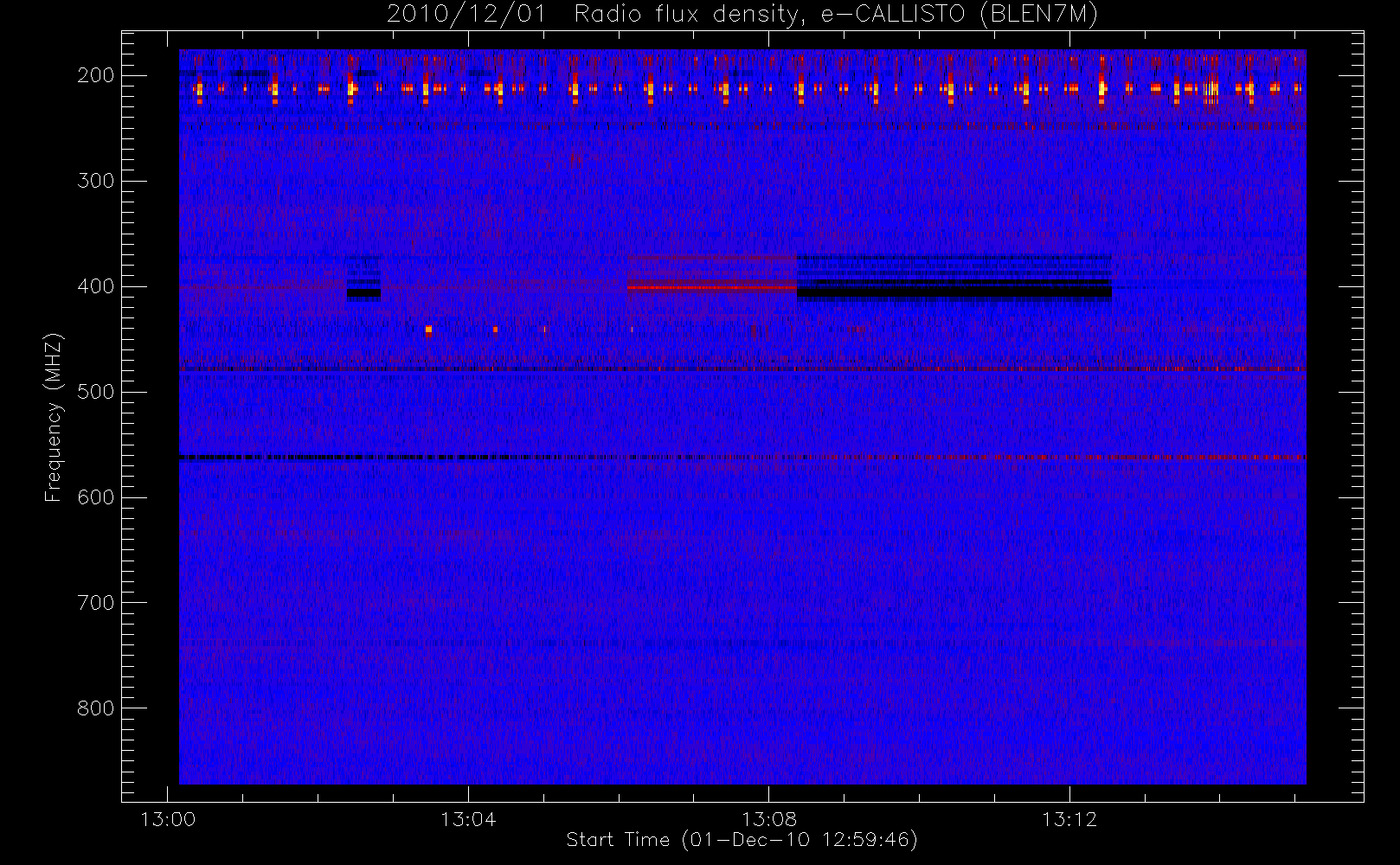
Task: Click the bright orange spot near 440 MHz
Action: click(x=428, y=330)
